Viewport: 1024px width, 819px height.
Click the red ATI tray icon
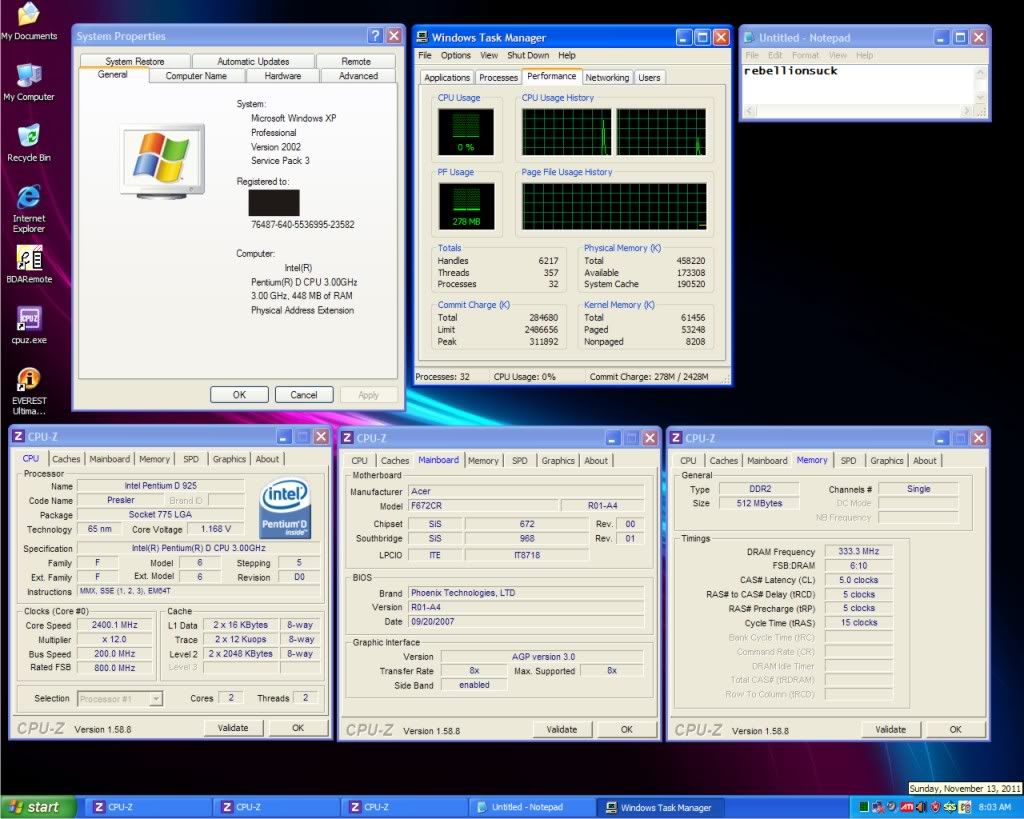tap(906, 807)
